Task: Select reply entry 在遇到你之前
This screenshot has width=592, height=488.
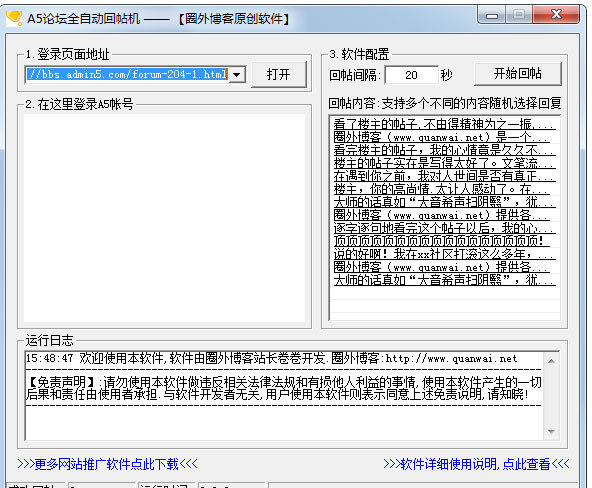Action: click(x=444, y=176)
